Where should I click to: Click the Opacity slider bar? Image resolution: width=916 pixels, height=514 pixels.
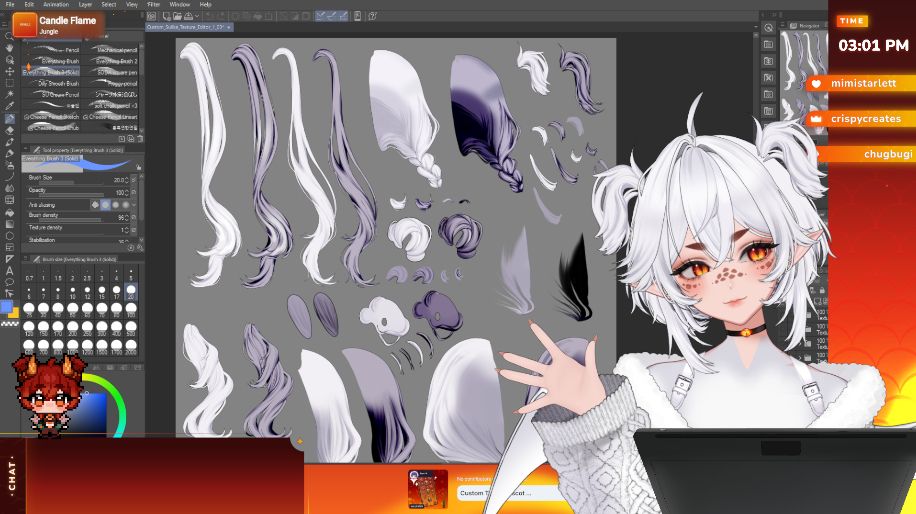click(x=71, y=196)
